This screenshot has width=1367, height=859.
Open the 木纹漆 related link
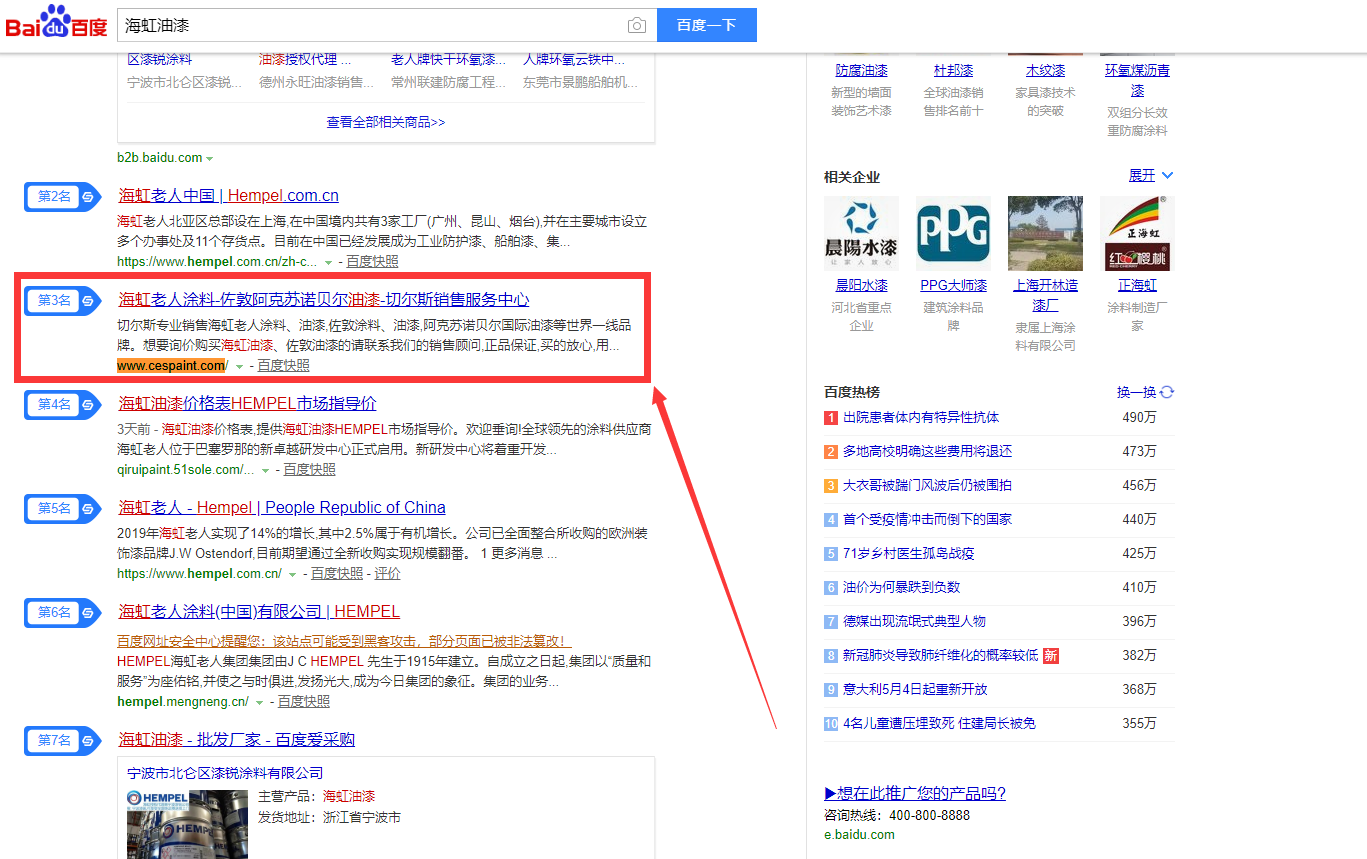(1045, 71)
